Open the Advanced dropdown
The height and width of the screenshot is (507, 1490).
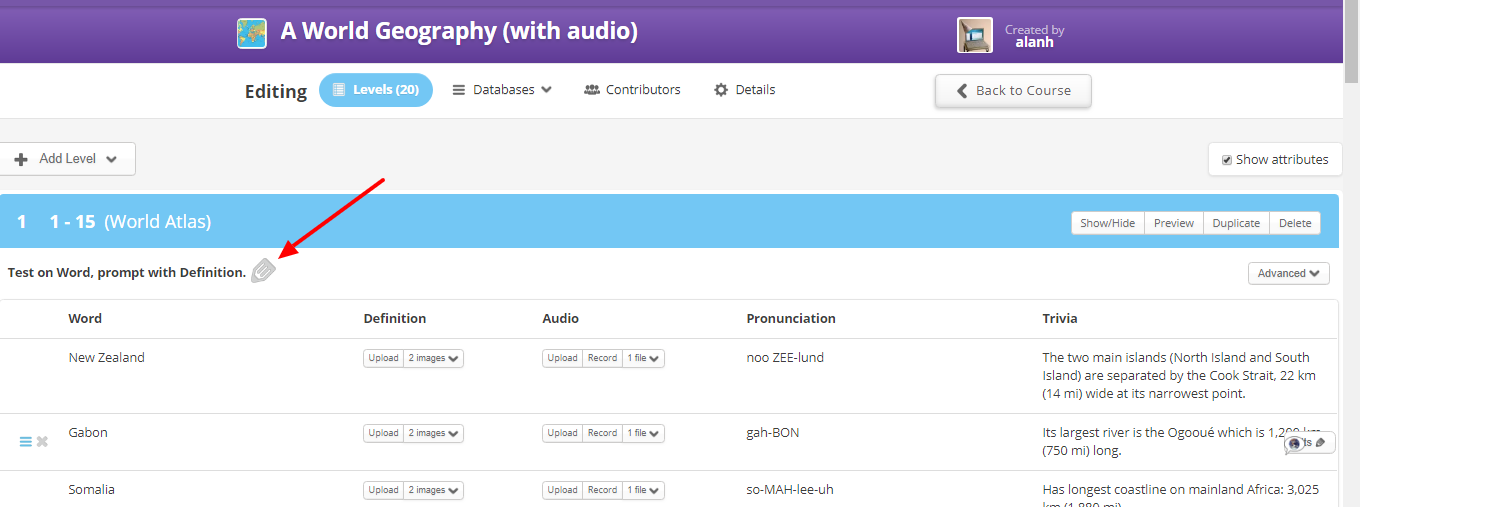click(x=1288, y=273)
